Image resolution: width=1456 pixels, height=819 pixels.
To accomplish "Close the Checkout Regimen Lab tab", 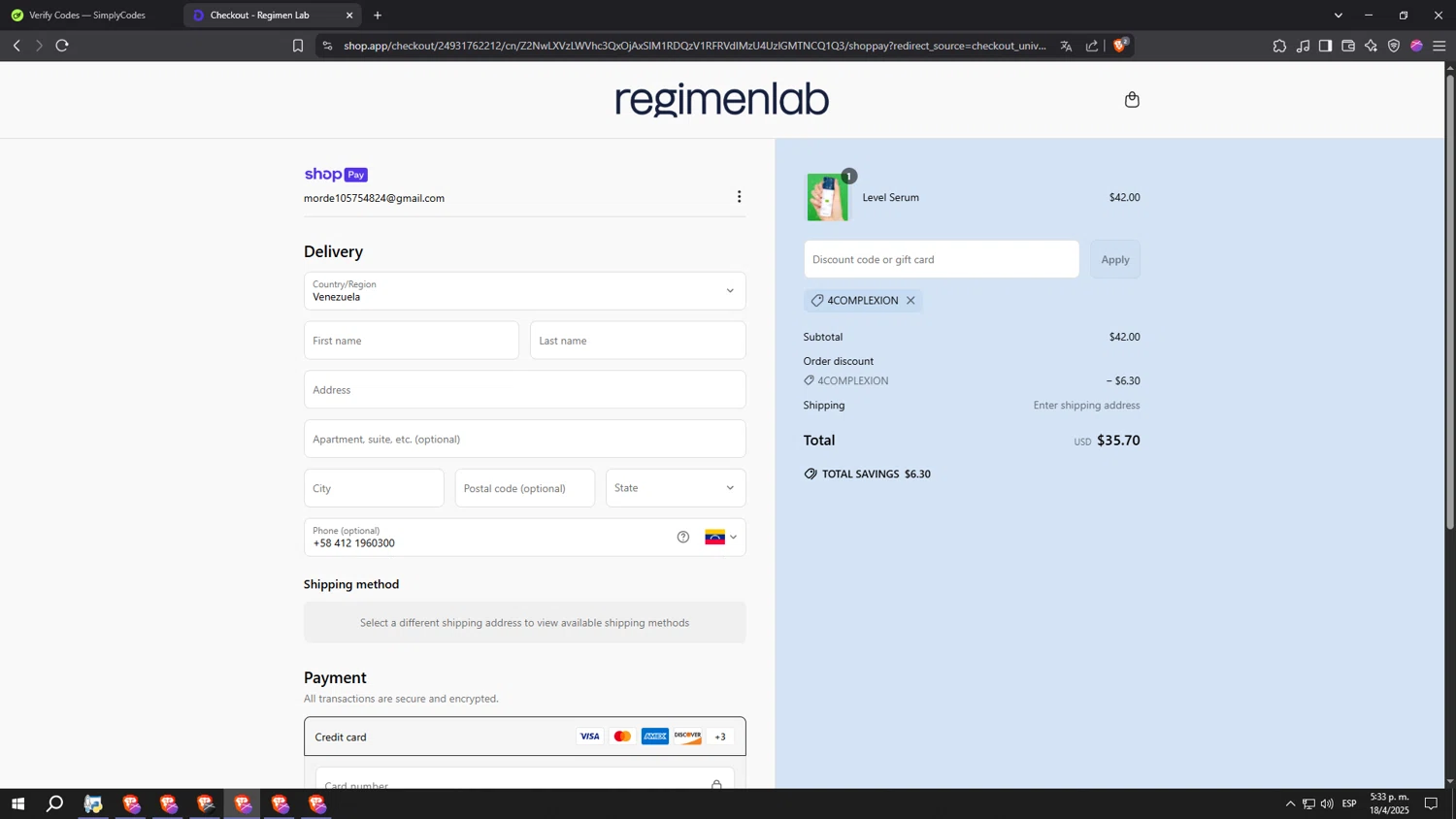I will tap(349, 16).
